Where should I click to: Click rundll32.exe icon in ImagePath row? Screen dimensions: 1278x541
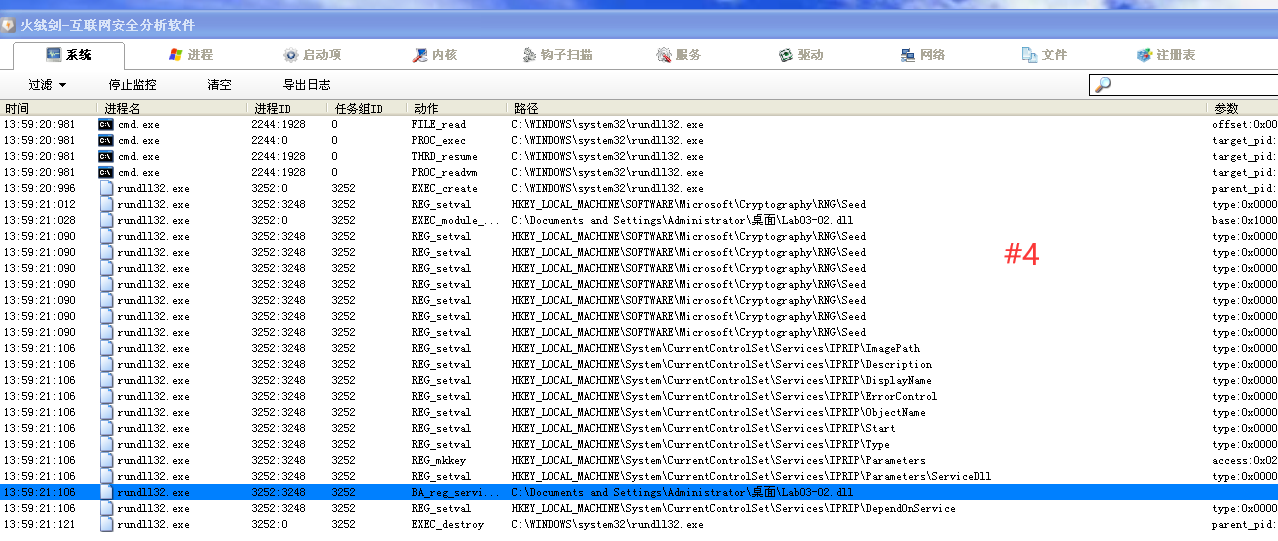coord(106,349)
